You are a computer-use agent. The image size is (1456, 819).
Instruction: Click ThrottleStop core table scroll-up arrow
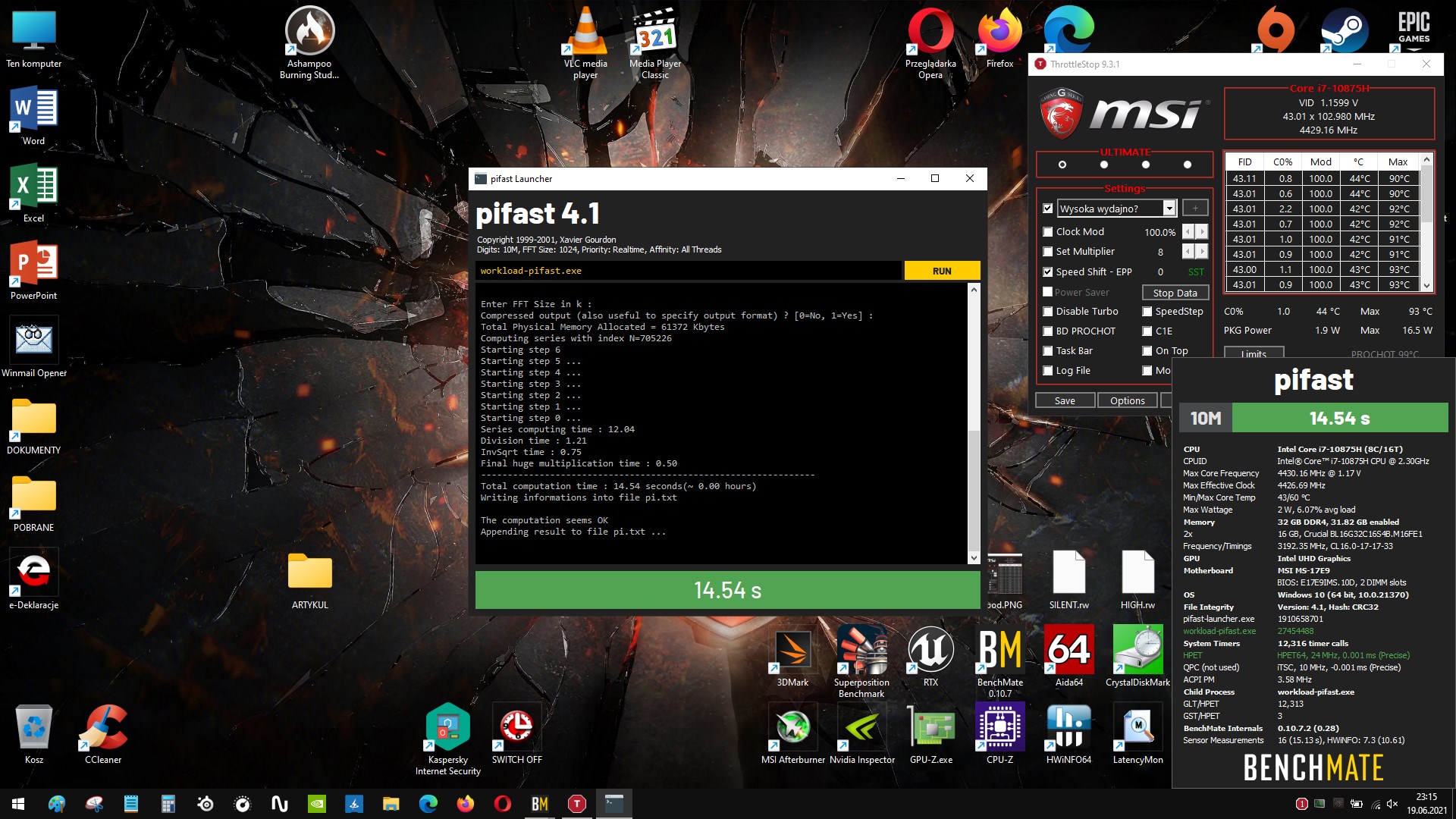click(1426, 160)
